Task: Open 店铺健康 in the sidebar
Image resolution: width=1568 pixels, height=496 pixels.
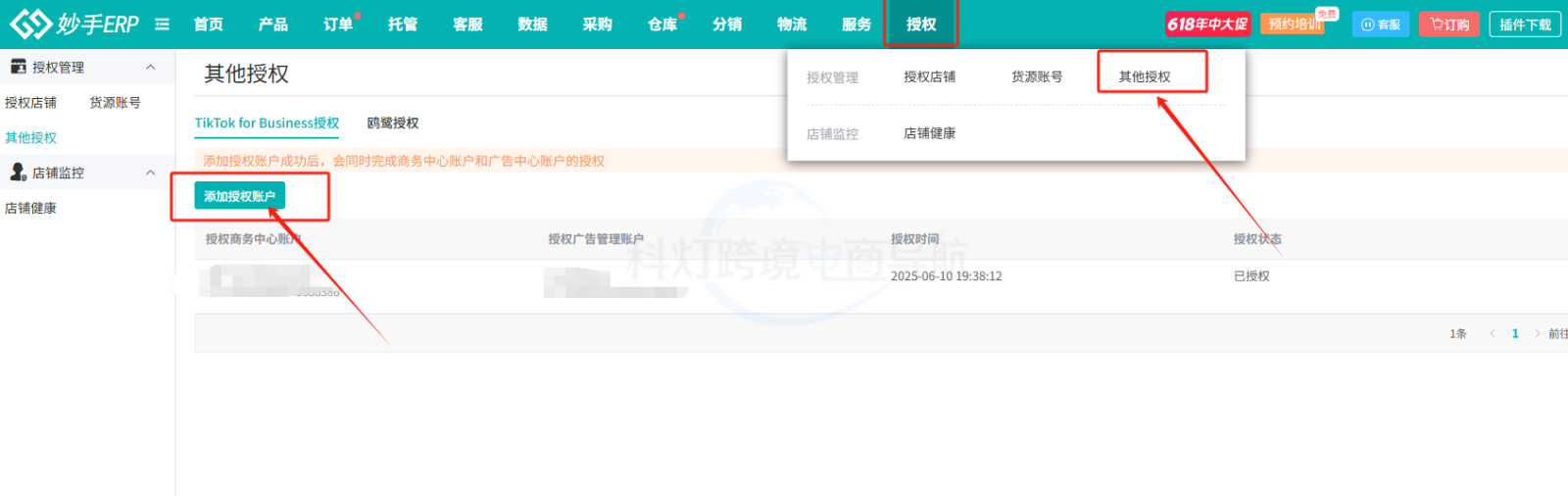Action: pos(30,209)
